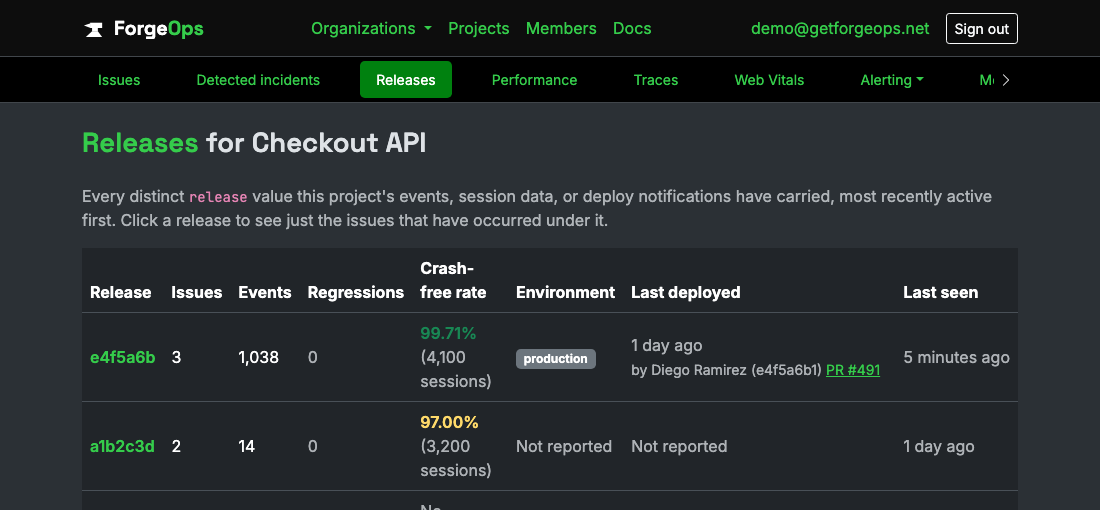Go to Members in top navigation

561,29
